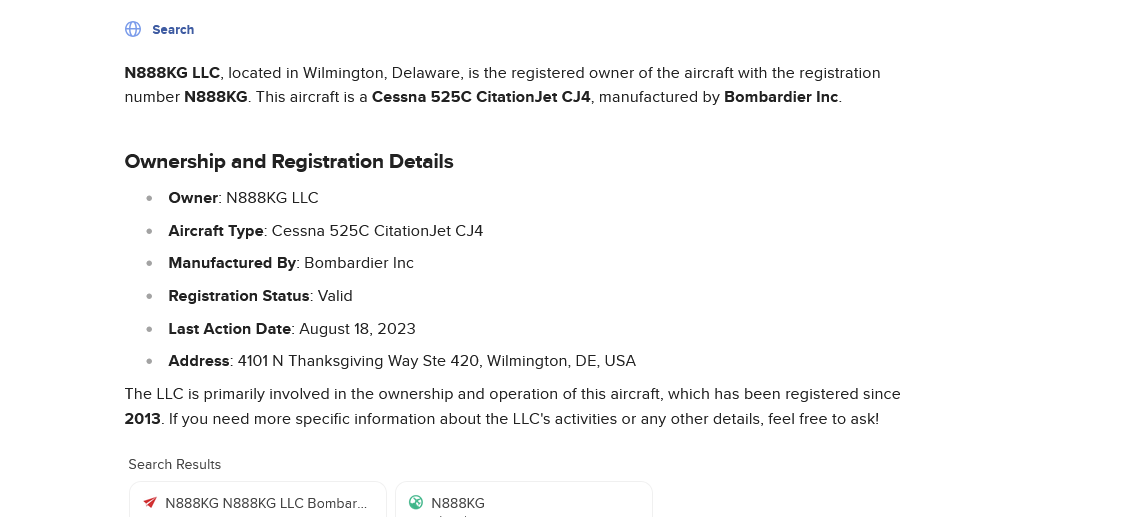The image size is (1123, 517).
Task: Click the Last Action Date line
Action: point(291,328)
